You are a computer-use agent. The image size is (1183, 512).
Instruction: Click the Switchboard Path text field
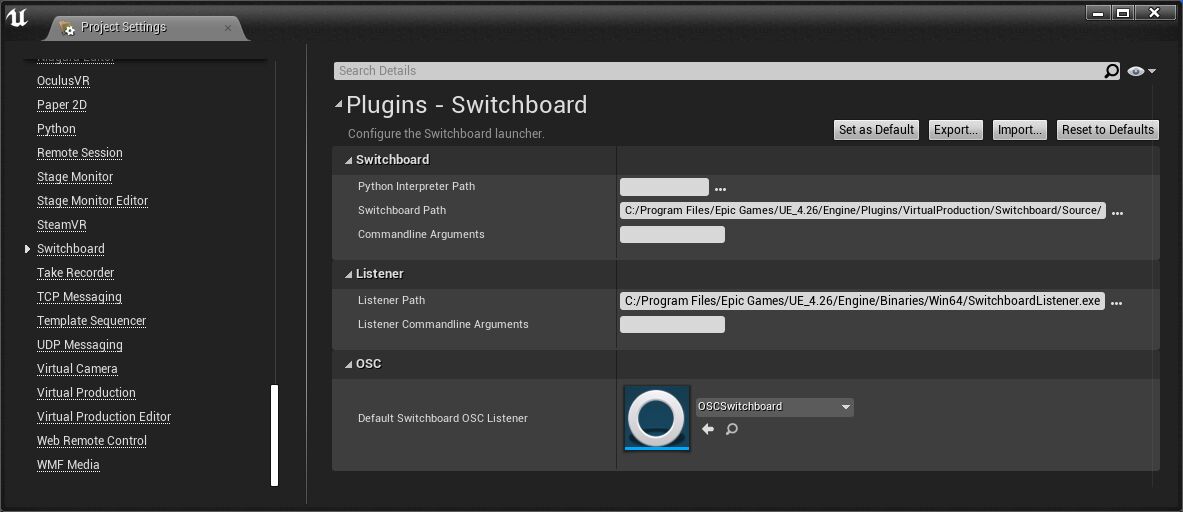pyautogui.click(x=862, y=210)
